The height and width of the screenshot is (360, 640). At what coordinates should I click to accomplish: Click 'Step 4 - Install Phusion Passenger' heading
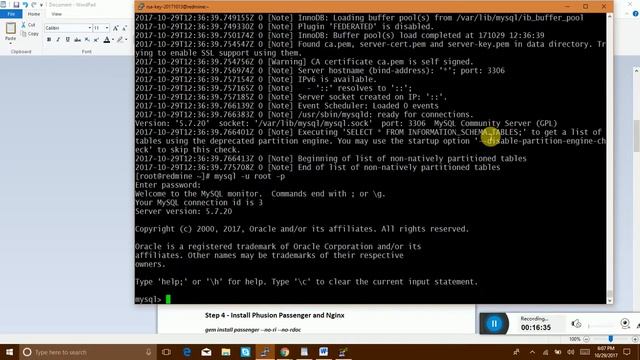(274, 315)
